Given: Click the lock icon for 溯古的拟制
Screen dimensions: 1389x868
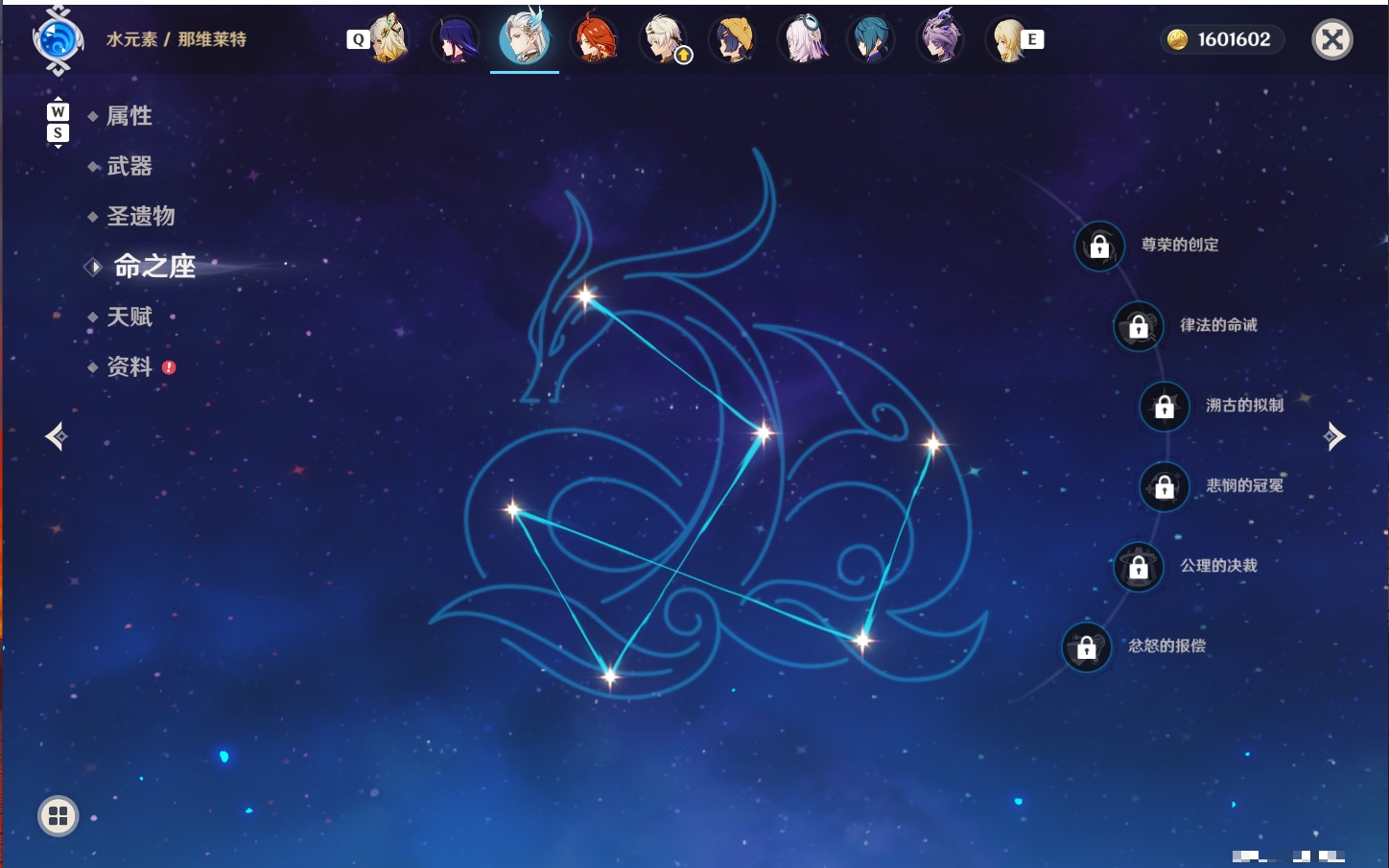Looking at the screenshot, I should click(x=1165, y=407).
